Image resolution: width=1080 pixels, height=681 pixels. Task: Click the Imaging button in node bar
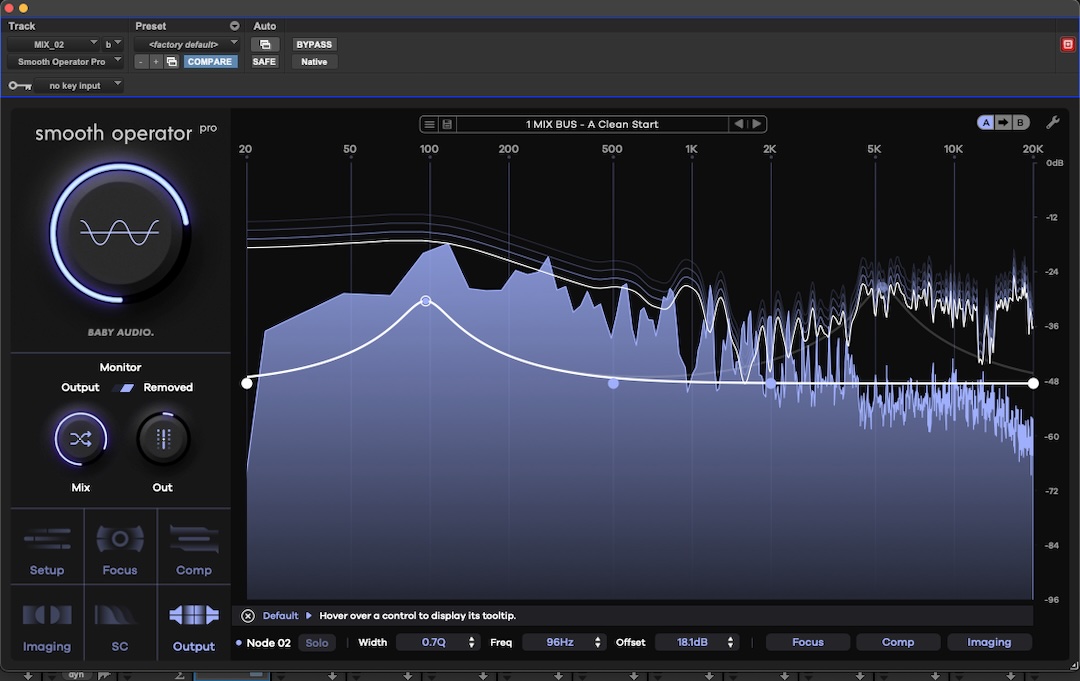(989, 642)
